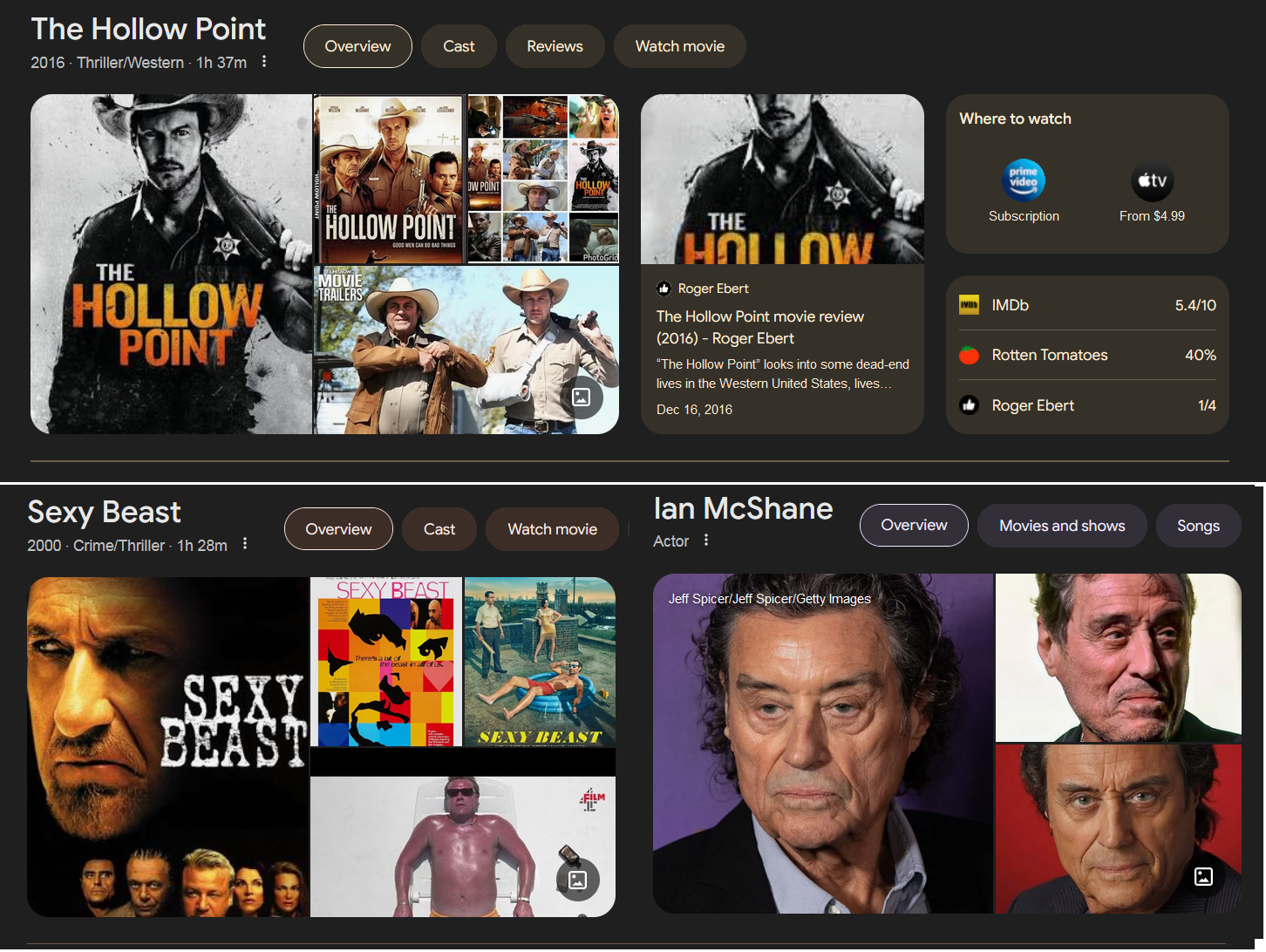The height and width of the screenshot is (952, 1266).
Task: Click the 2016 Thriller/Western 1h 37m details
Action: tap(139, 63)
